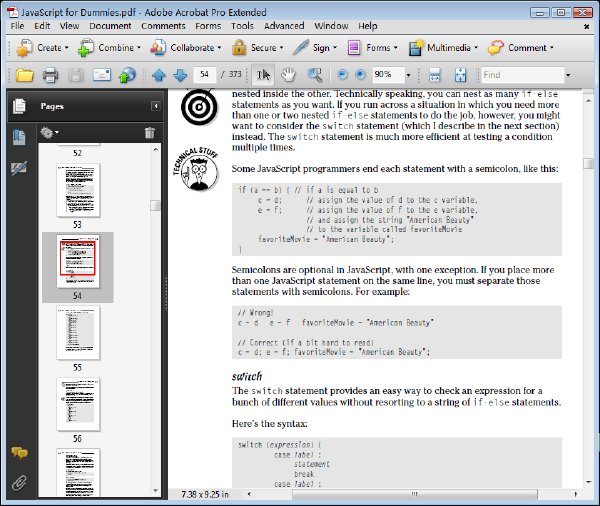Collapse the Pages panel with its arrow
Viewport: 600px width, 506px height.
point(156,106)
